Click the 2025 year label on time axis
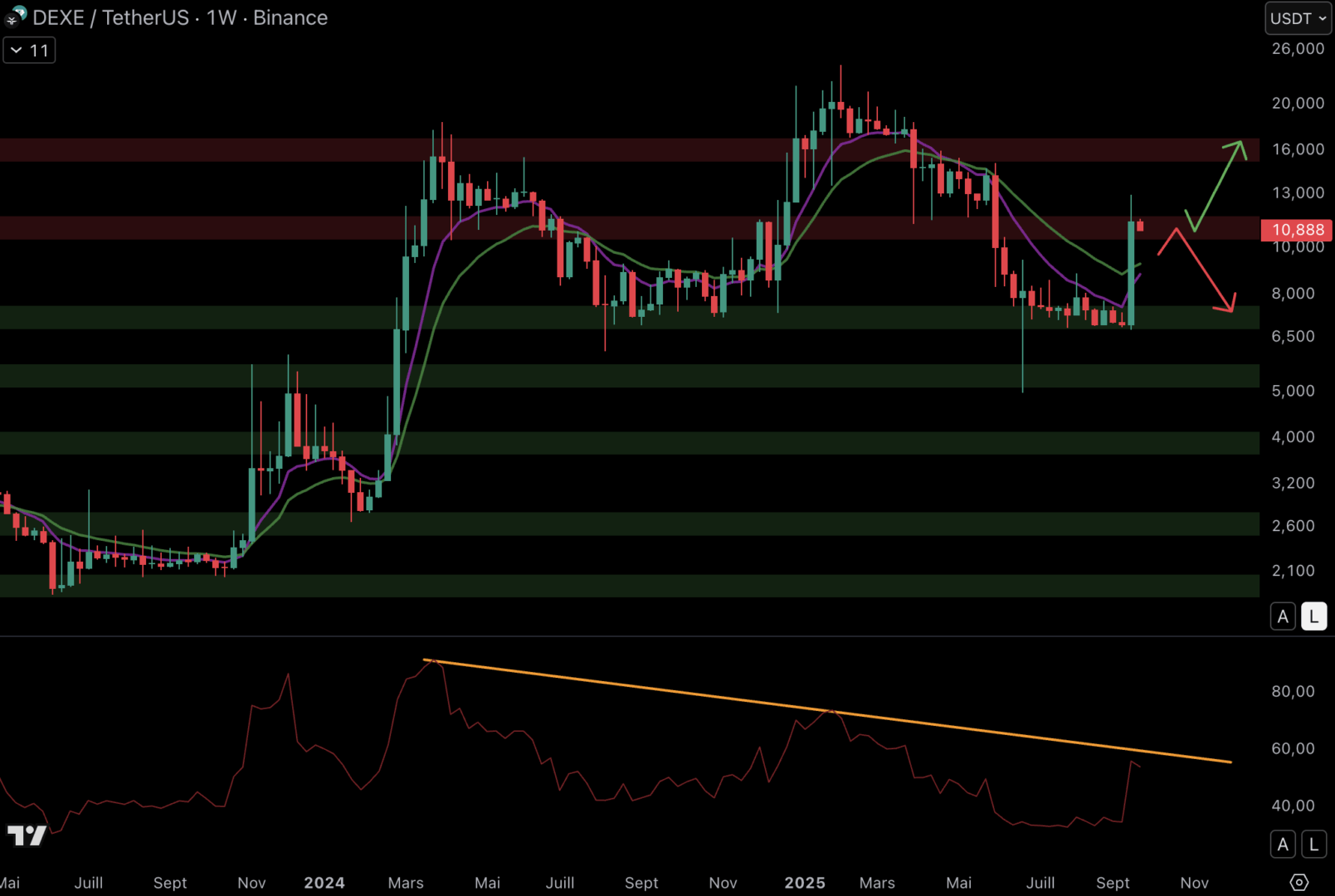The image size is (1335, 896). (x=805, y=883)
